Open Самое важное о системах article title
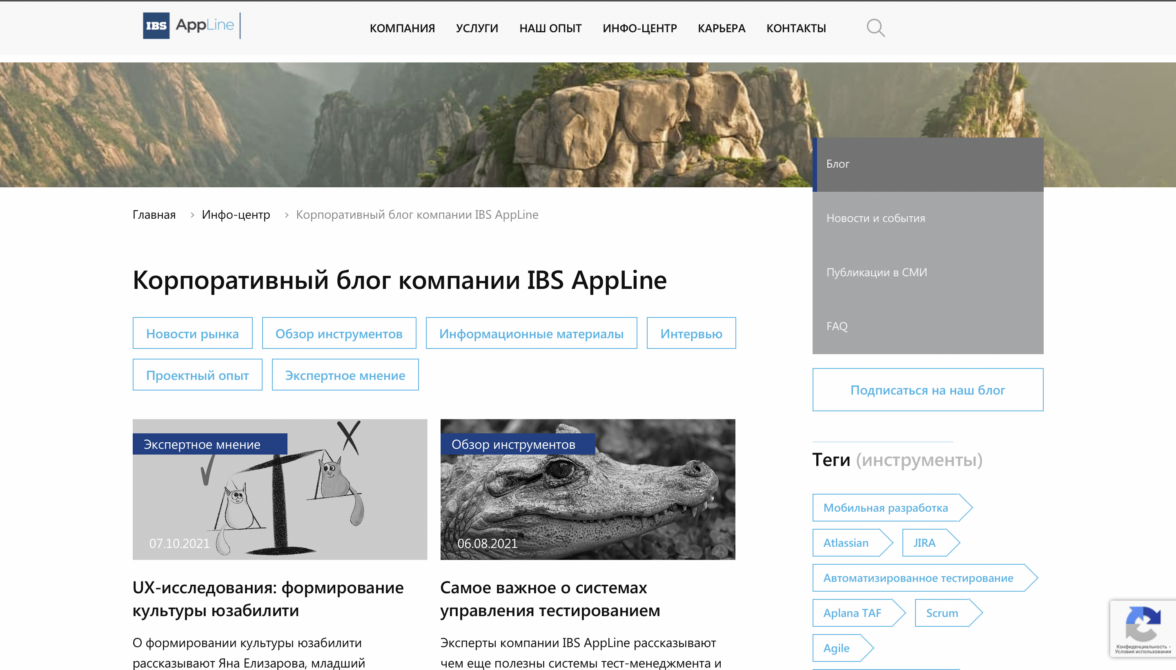 tap(550, 599)
